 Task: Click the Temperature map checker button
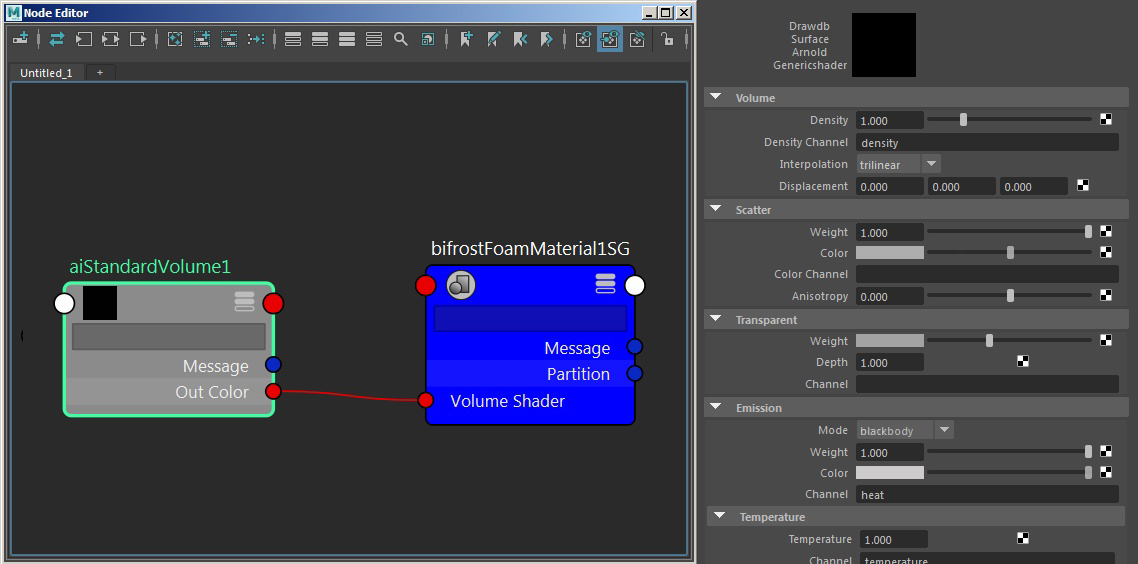(1023, 539)
